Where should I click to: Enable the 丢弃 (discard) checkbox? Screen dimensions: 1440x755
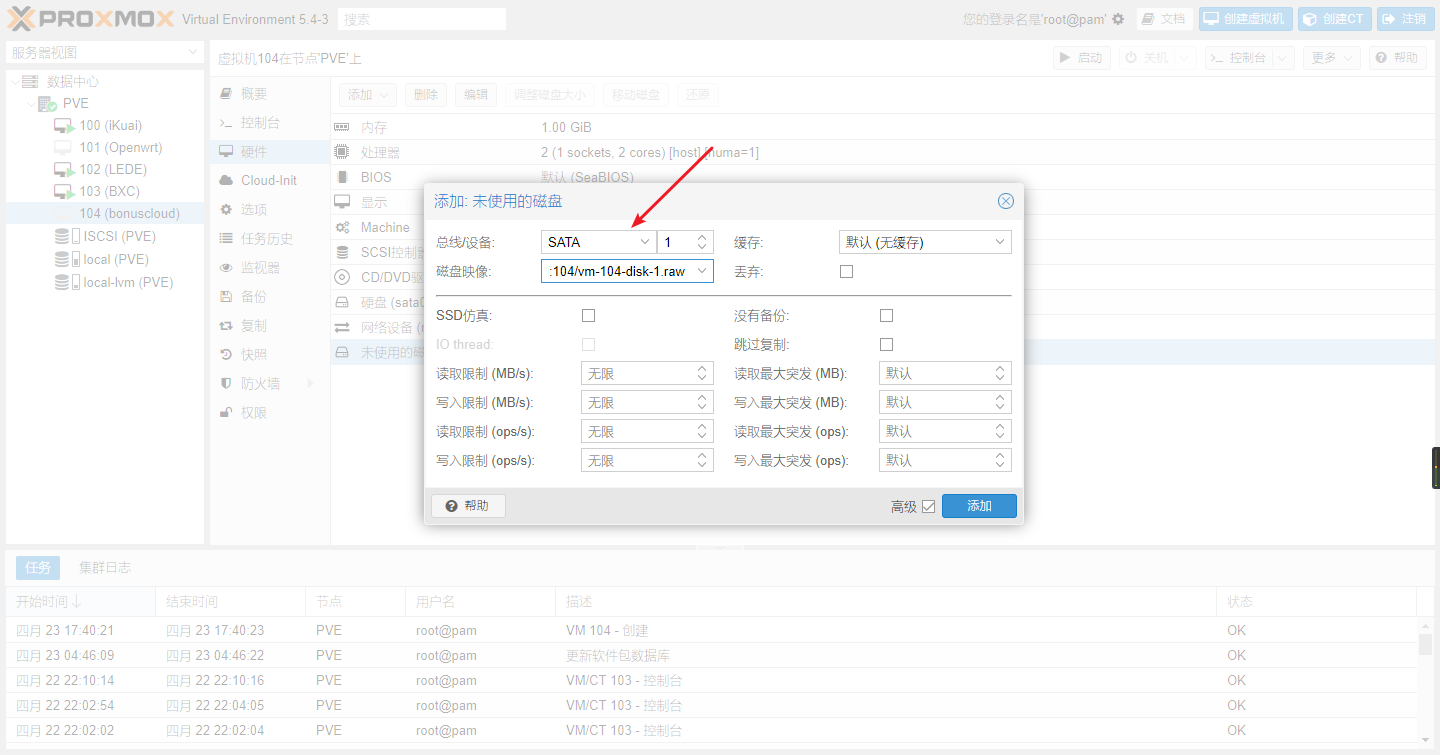pos(846,271)
